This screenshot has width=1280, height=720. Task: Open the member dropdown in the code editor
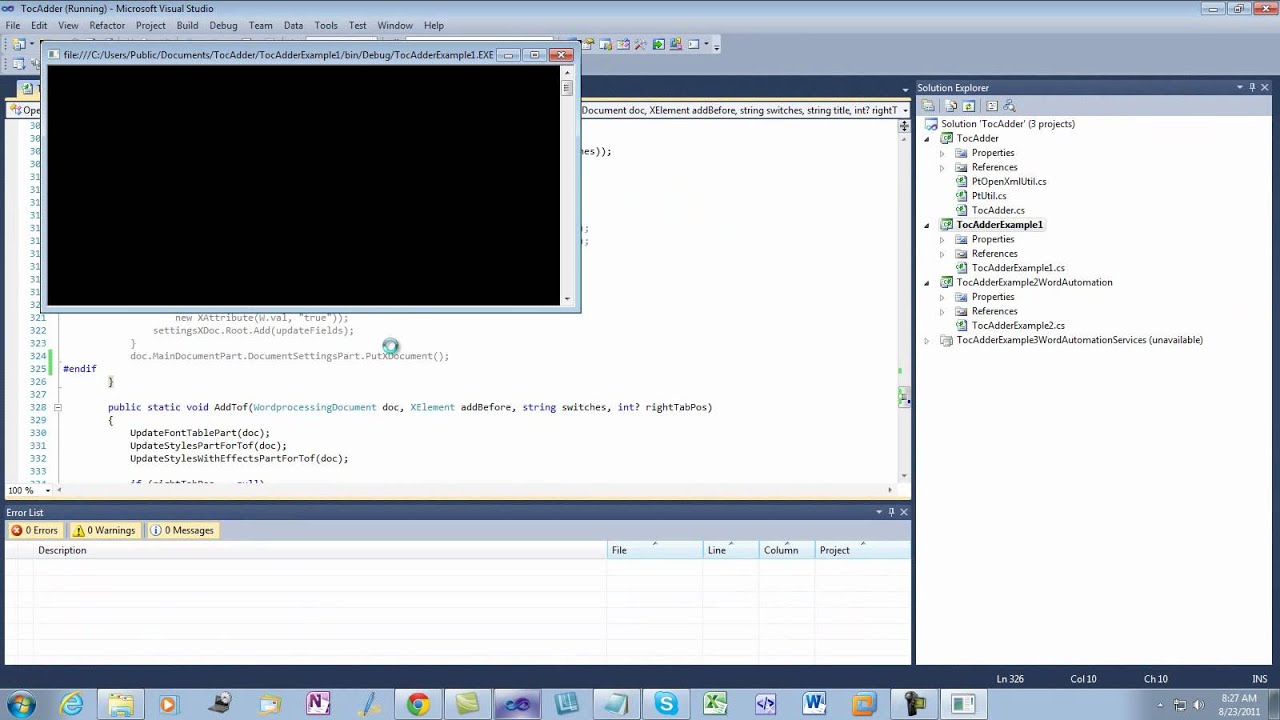(904, 110)
